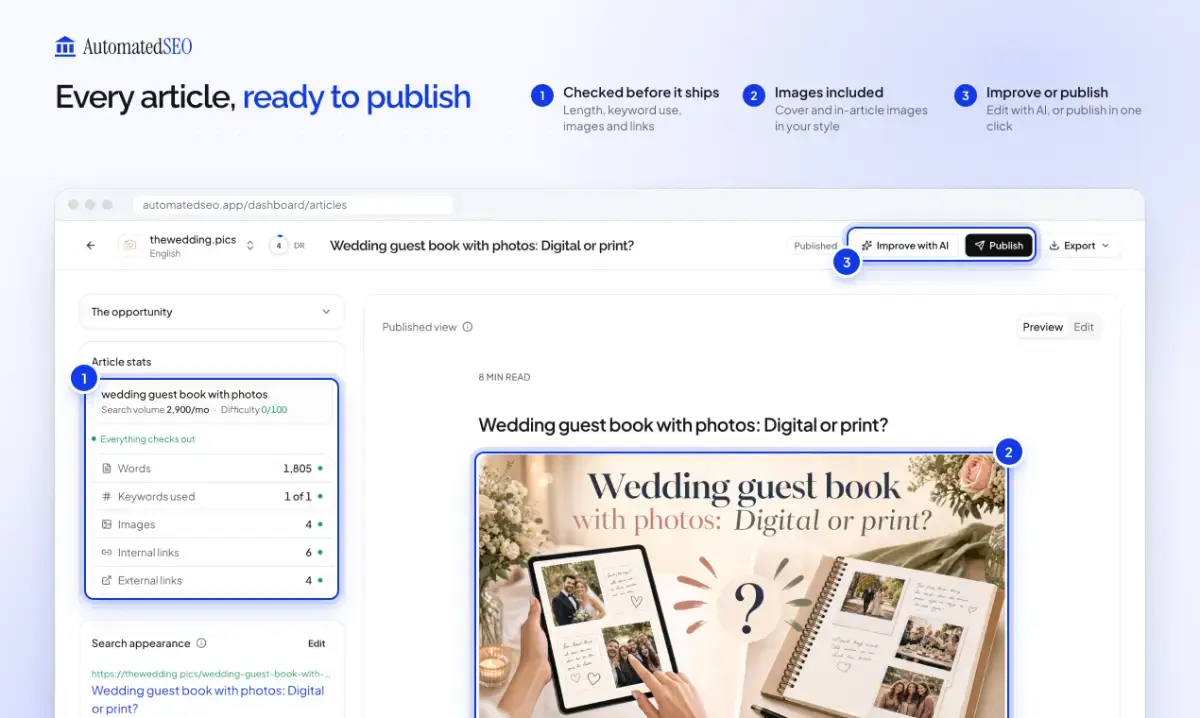
Task: Click Everything checks out status text
Action: pos(147,439)
